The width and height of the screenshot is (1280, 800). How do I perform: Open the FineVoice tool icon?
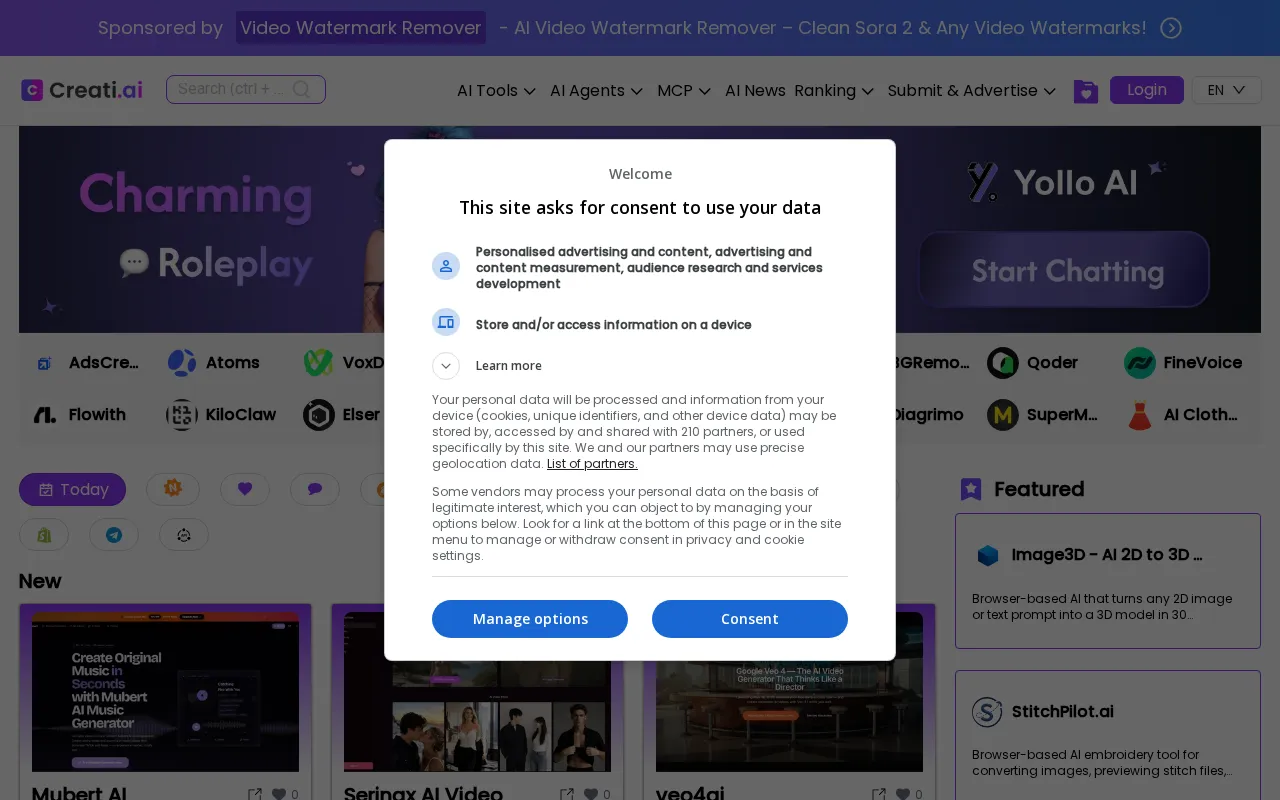[x=1140, y=363]
